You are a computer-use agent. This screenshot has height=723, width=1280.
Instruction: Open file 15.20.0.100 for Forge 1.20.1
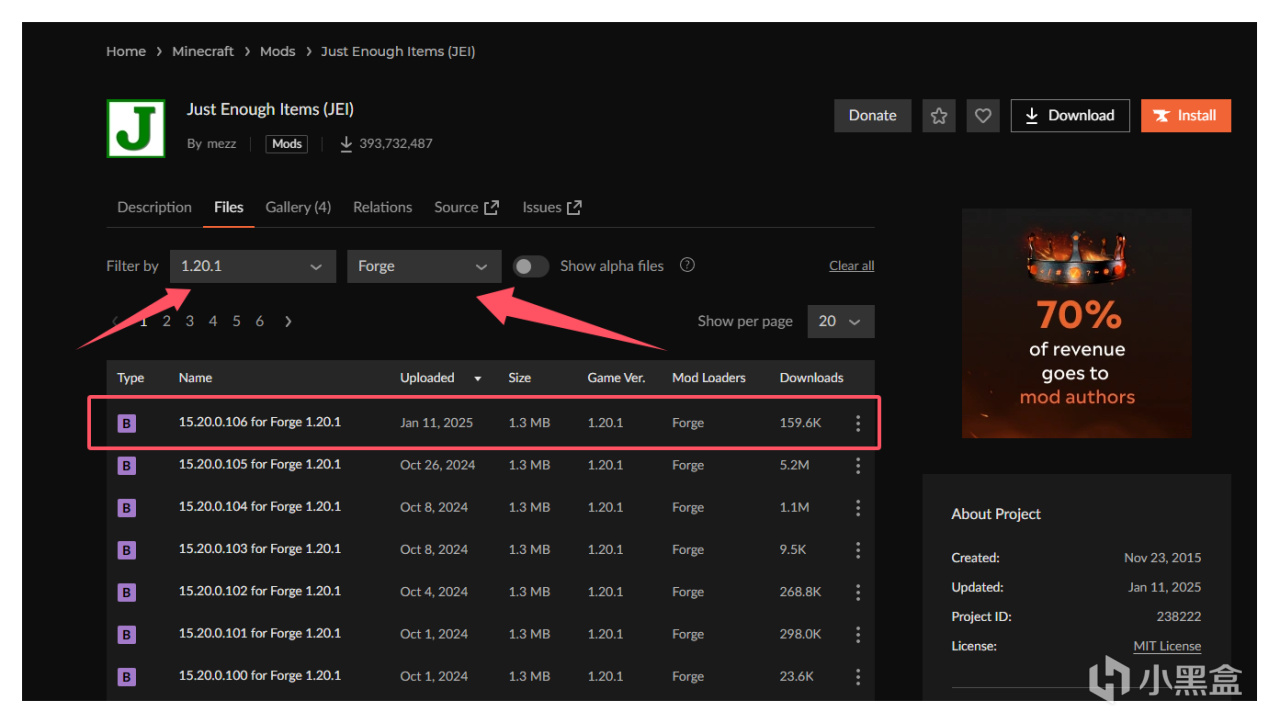click(260, 675)
